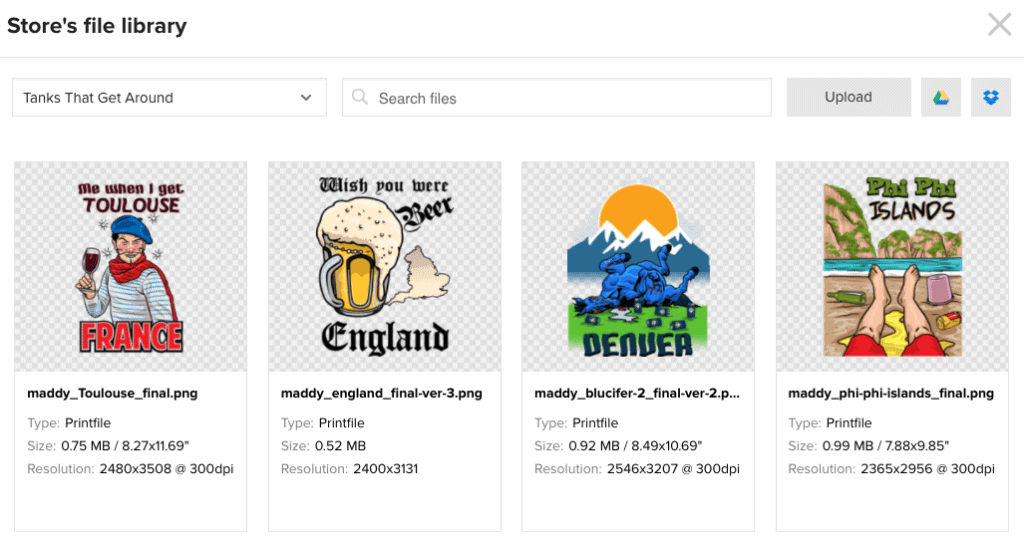Image resolution: width=1024 pixels, height=541 pixels.
Task: Select the Toulouse France design thumbnail
Action: pos(131,267)
